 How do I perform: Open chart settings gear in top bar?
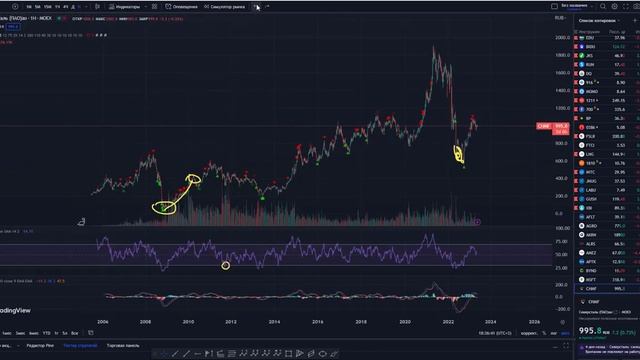click(x=614, y=6)
